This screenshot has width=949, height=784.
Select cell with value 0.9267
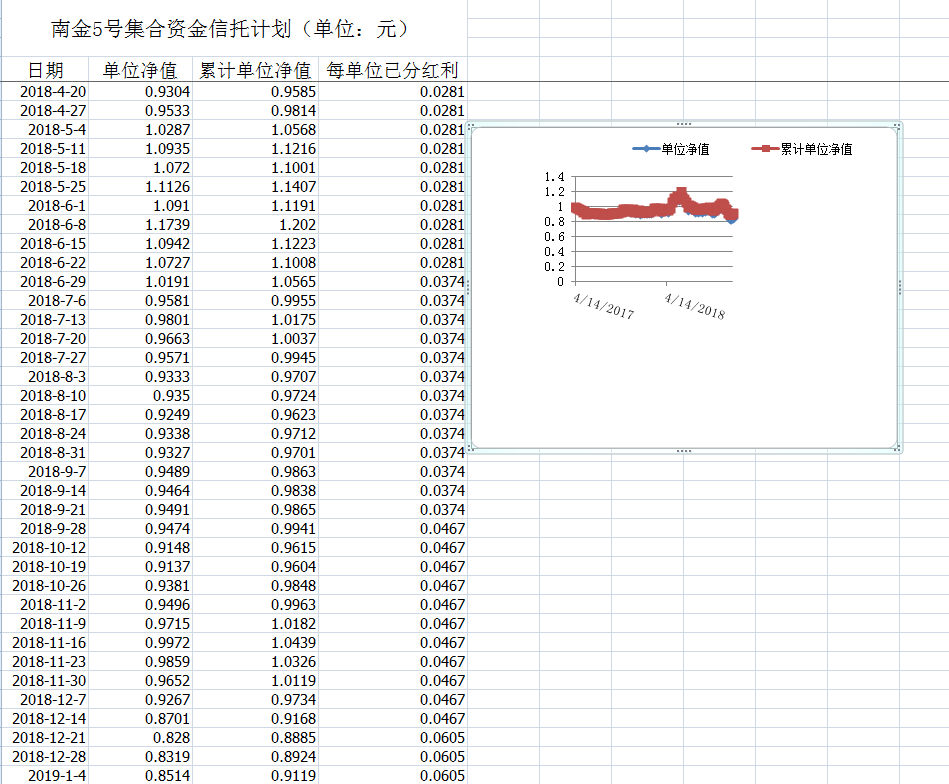point(140,699)
